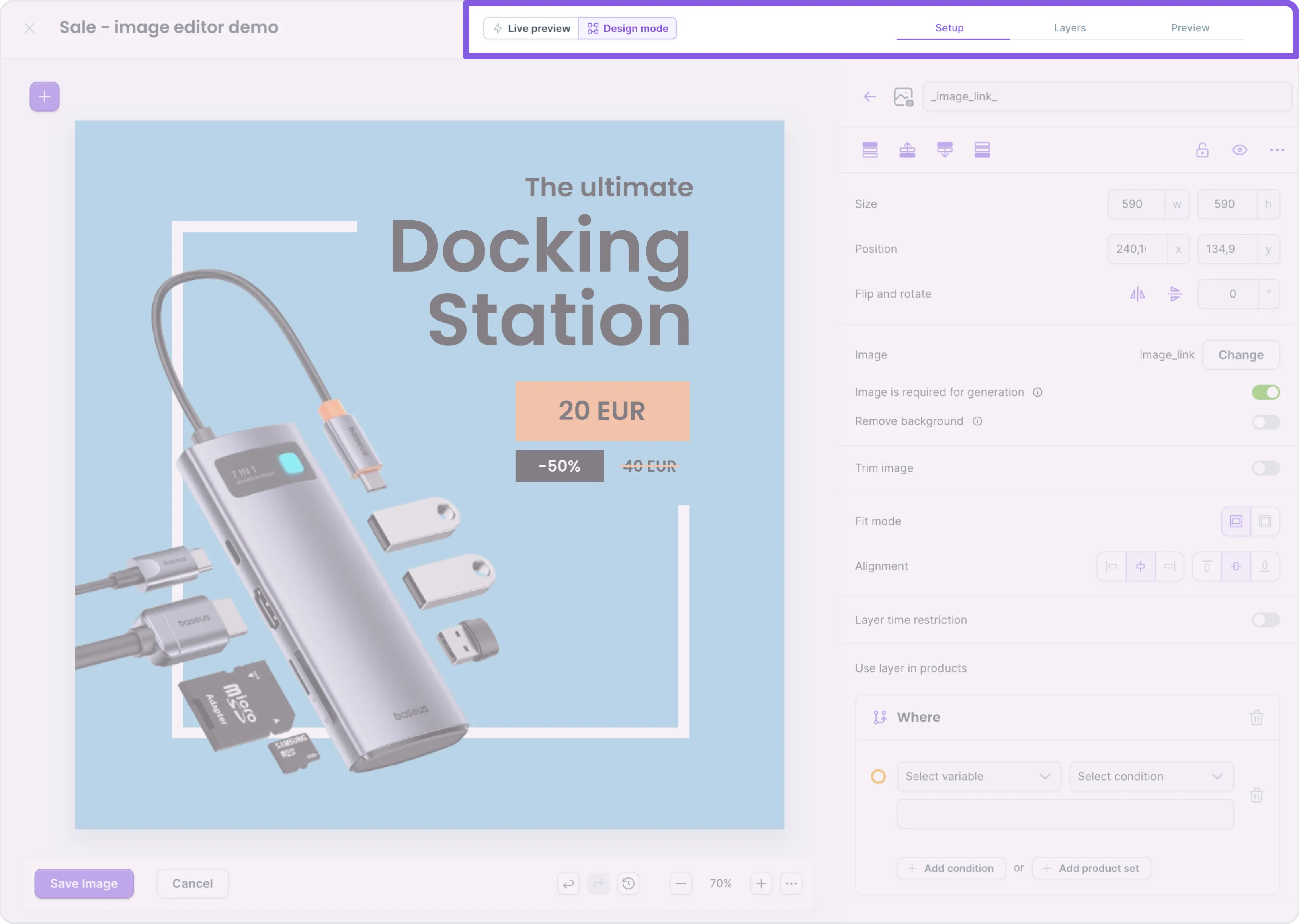Click Add product set
This screenshot has height=924, width=1299.
click(1091, 868)
